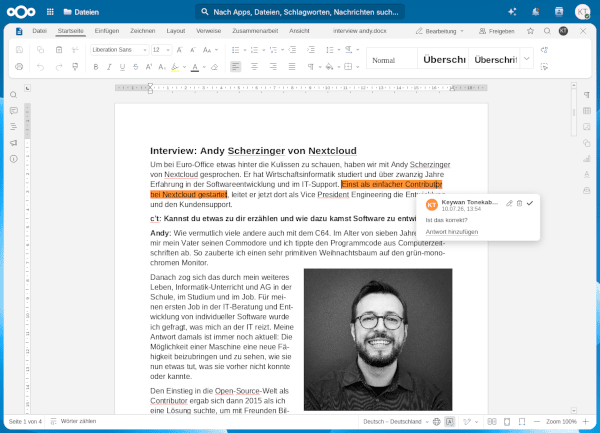Resolve the comment with checkmark icon

point(530,203)
